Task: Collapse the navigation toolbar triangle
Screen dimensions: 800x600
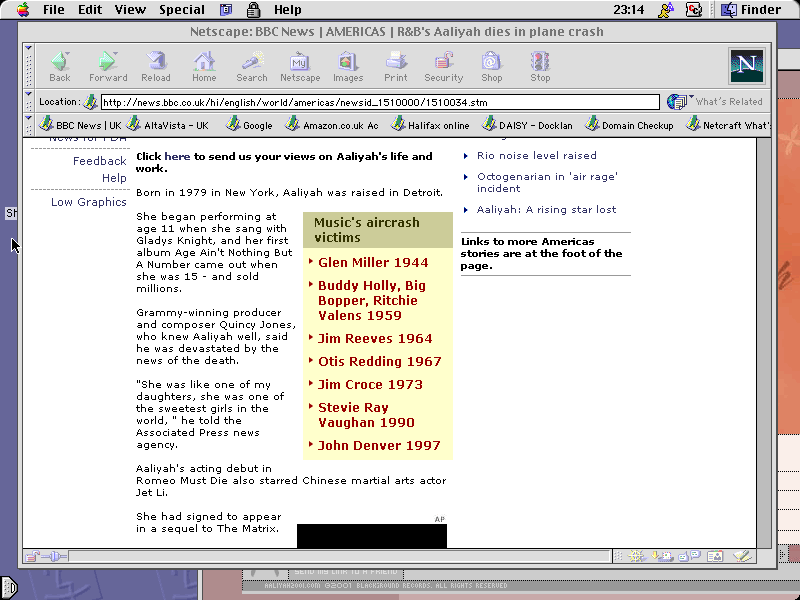Action: tap(29, 48)
